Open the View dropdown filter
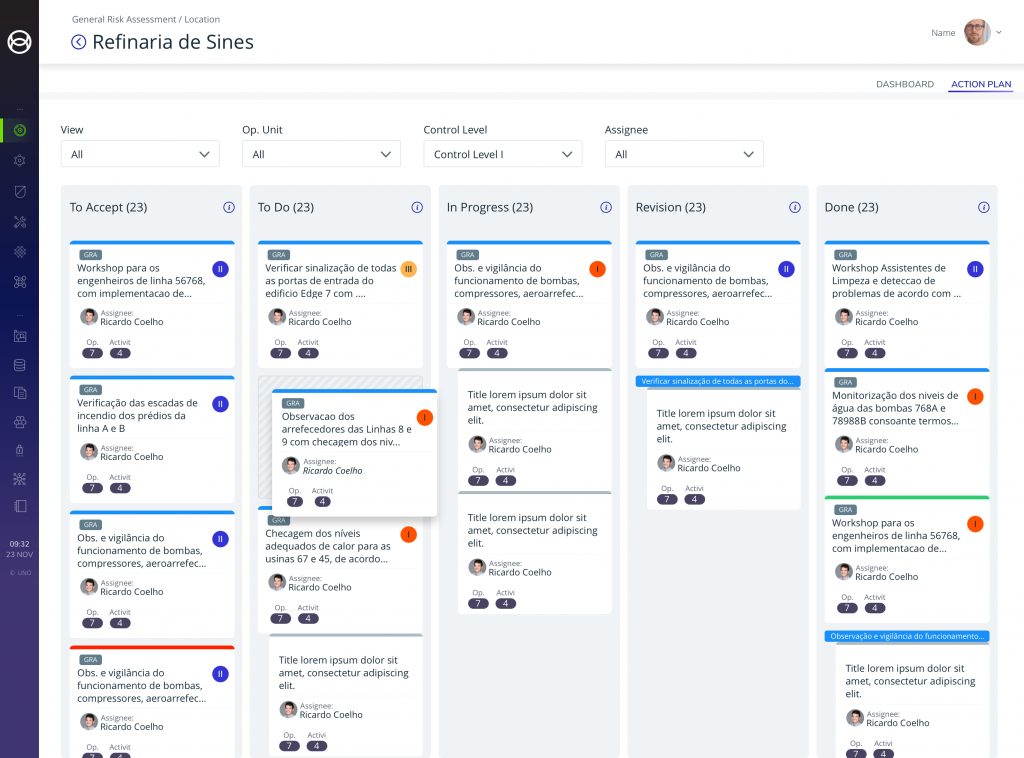This screenshot has width=1024, height=758. coord(140,154)
